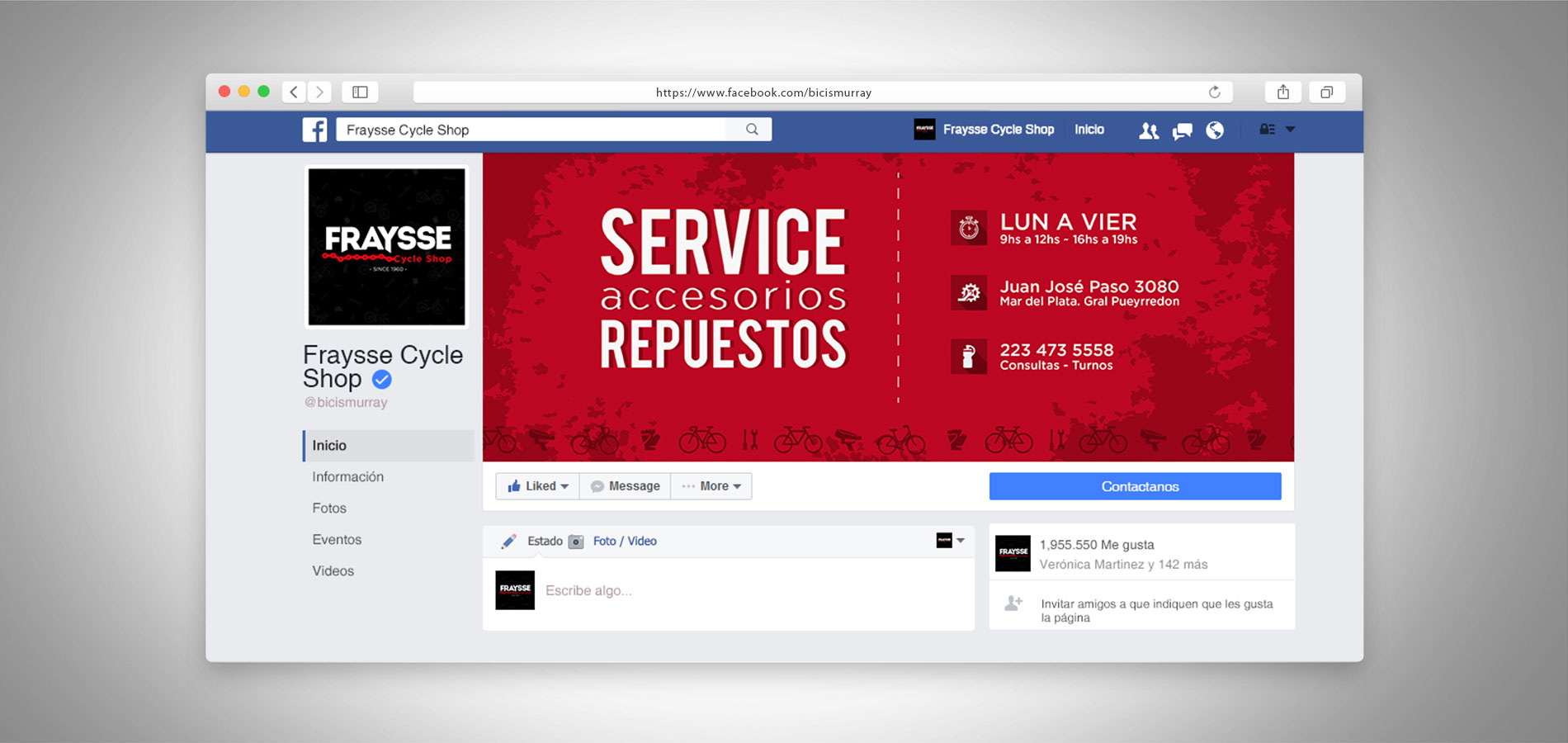
Task: Open the notifications globe icon
Action: (x=1215, y=130)
